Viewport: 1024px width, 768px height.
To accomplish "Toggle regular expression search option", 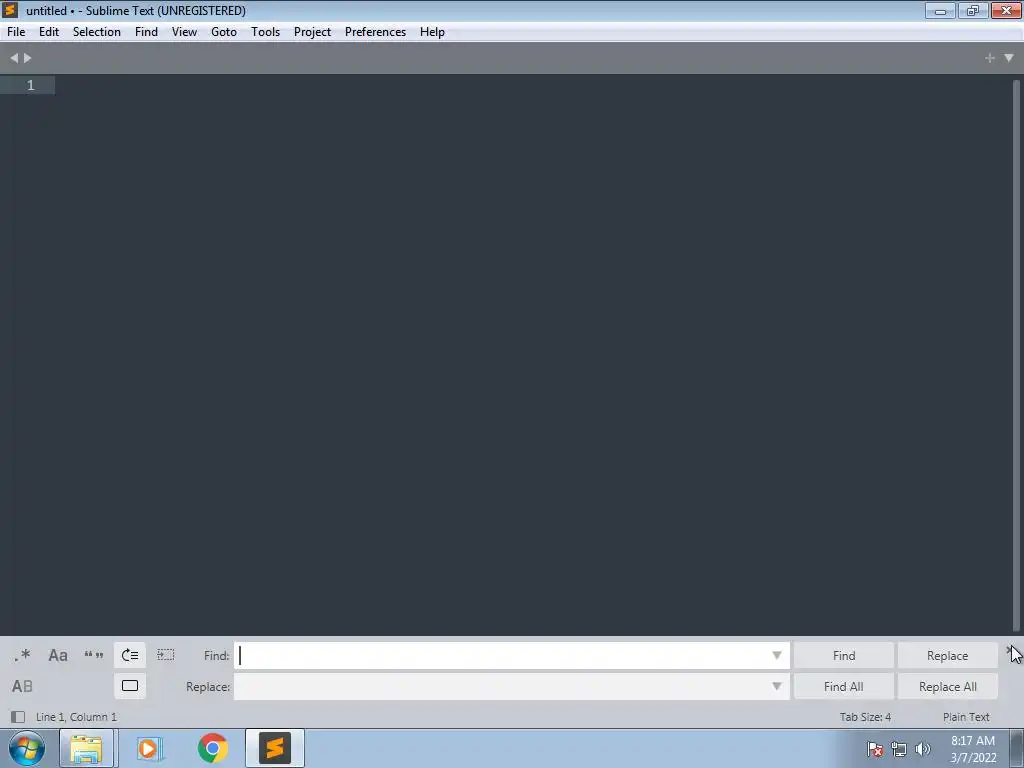I will click(x=22, y=655).
